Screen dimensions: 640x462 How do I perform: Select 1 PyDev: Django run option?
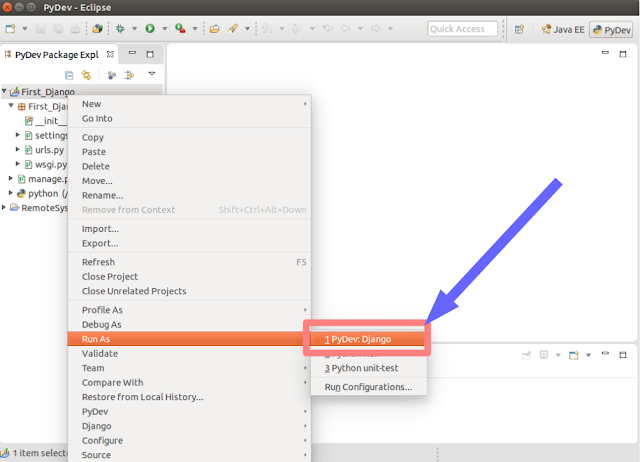pyautogui.click(x=369, y=339)
